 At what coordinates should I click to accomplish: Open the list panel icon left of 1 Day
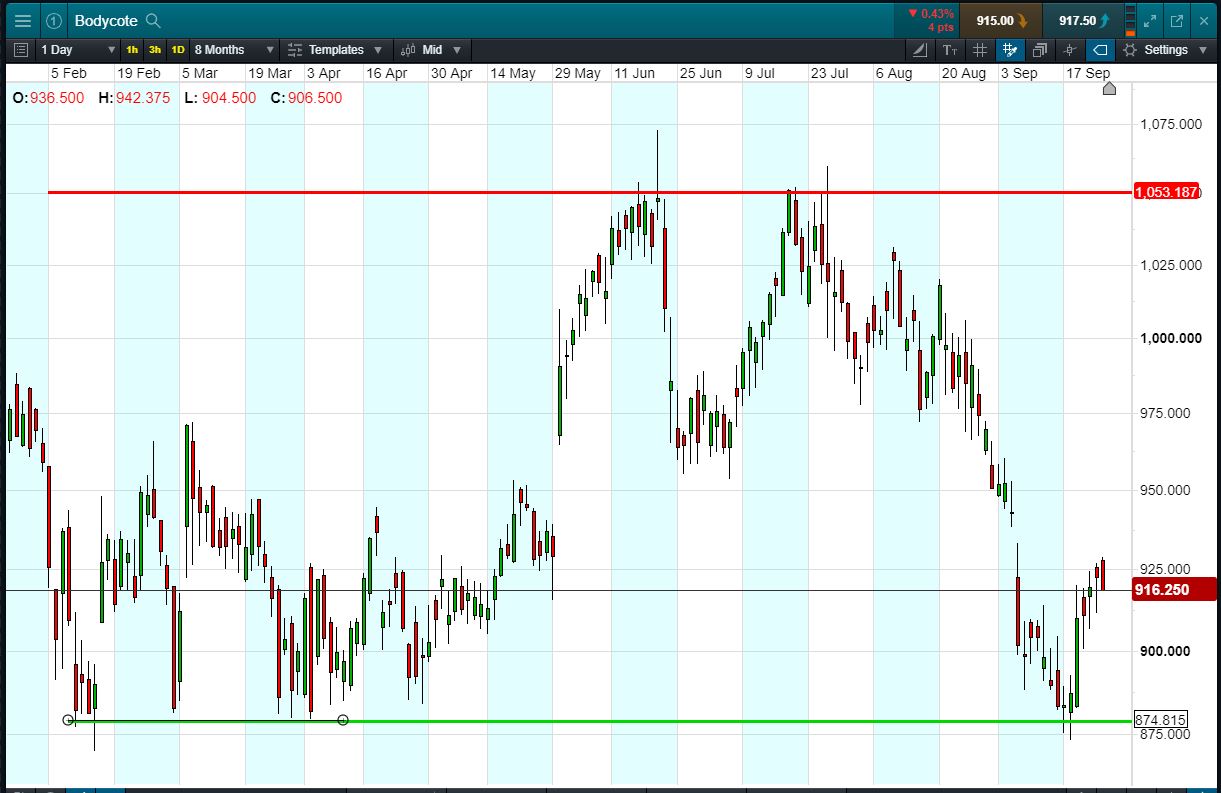21,50
